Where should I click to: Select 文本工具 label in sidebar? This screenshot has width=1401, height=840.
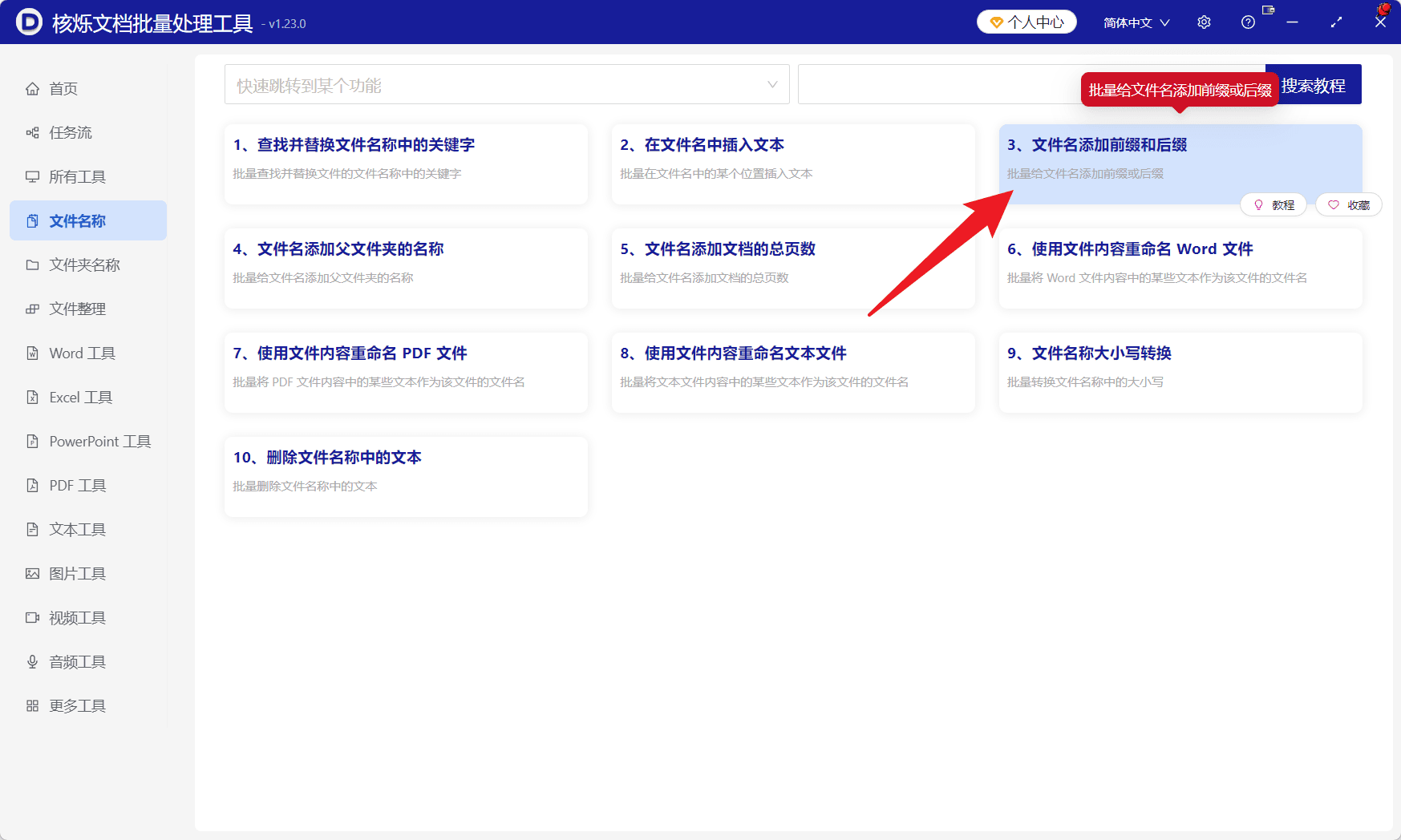pos(78,530)
